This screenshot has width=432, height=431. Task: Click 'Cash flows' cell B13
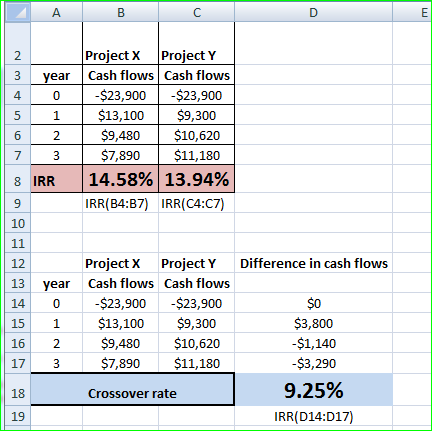pos(121,283)
